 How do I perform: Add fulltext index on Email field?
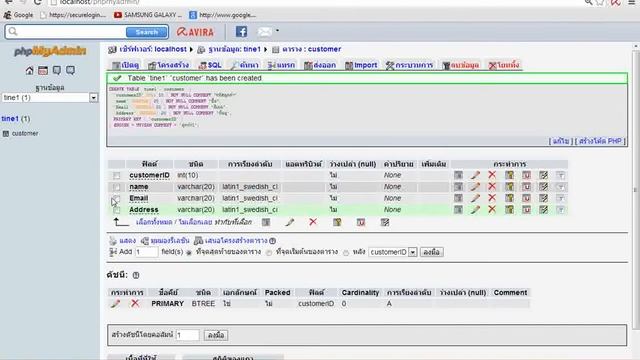tap(561, 198)
